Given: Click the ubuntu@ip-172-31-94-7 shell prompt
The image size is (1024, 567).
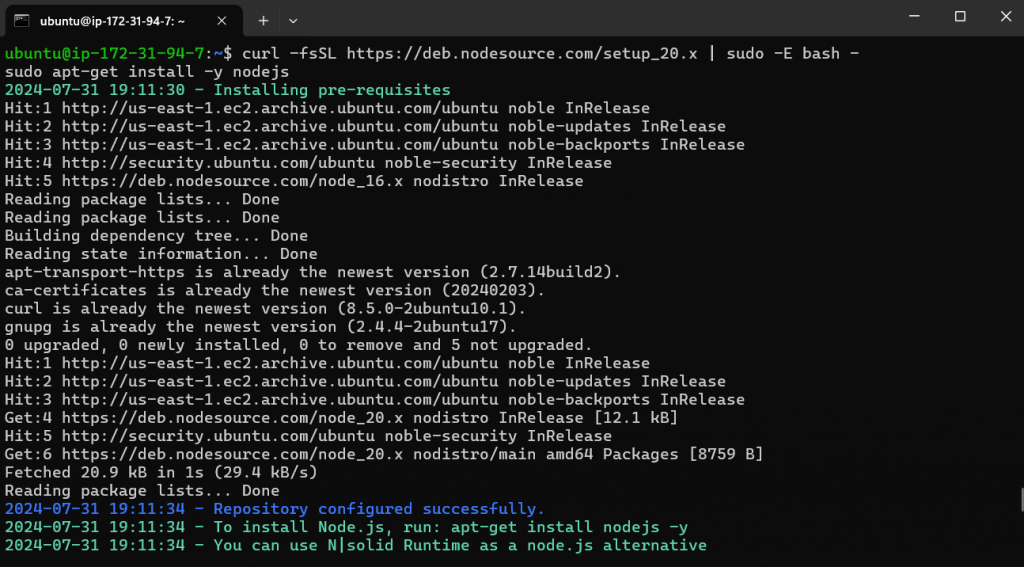Looking at the screenshot, I should (118, 54).
